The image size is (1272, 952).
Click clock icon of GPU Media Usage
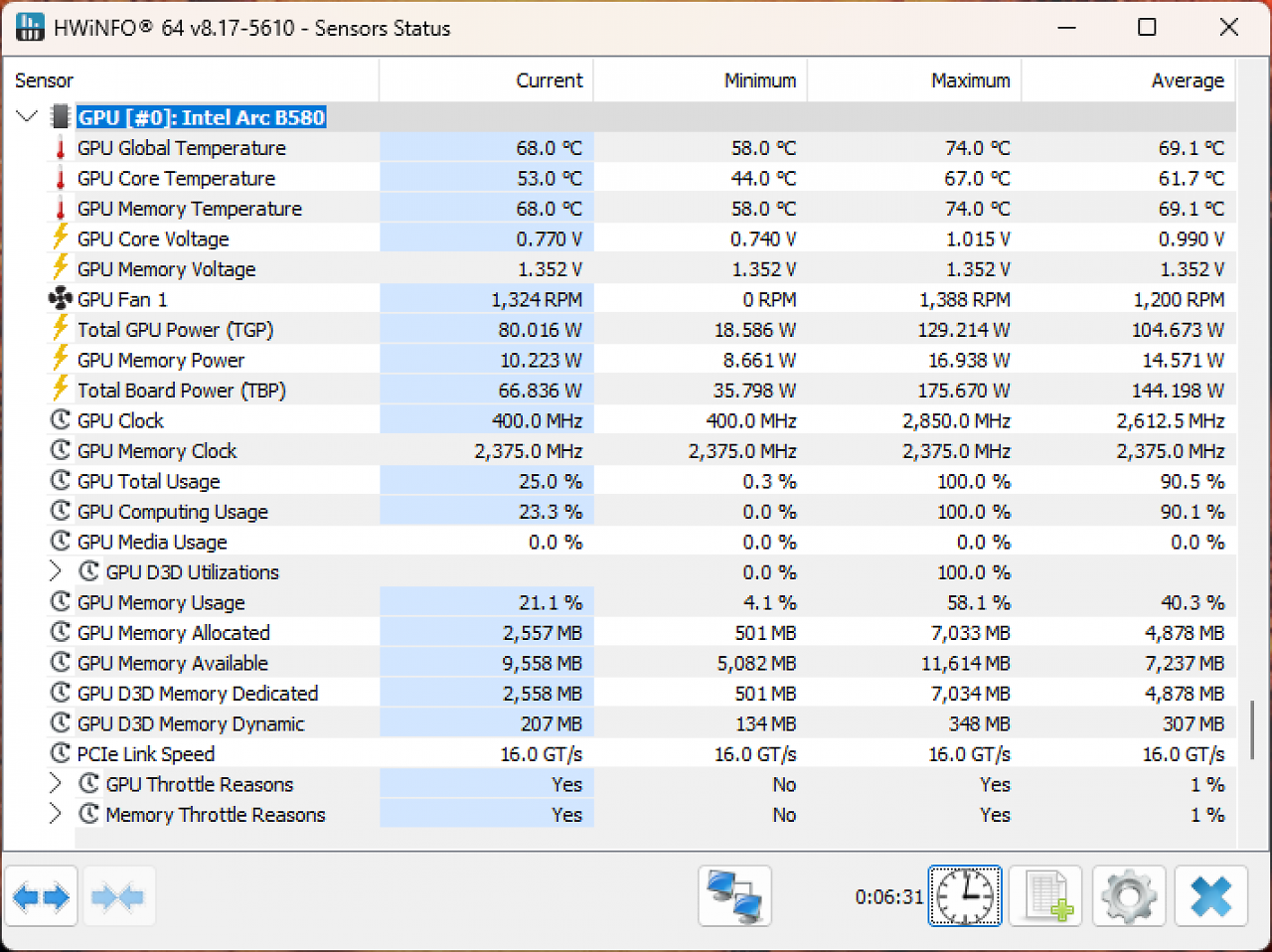click(61, 542)
